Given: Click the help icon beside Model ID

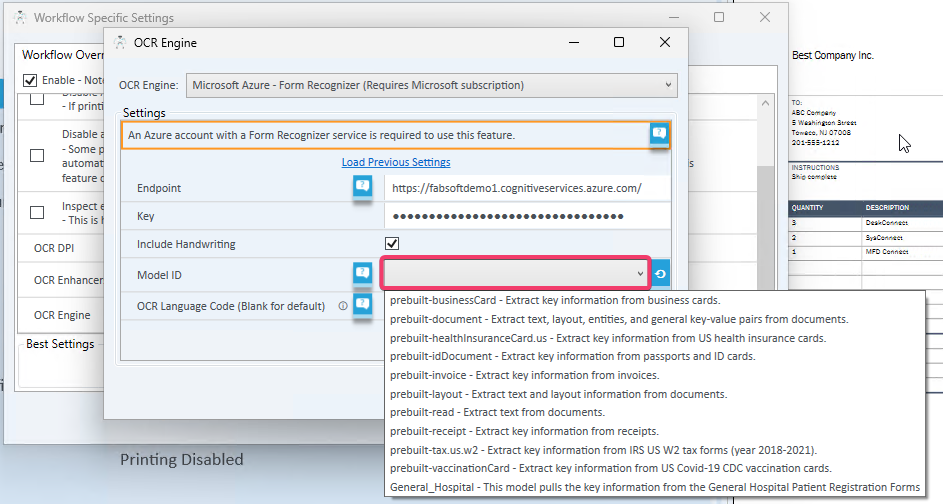Looking at the screenshot, I should tap(362, 274).
